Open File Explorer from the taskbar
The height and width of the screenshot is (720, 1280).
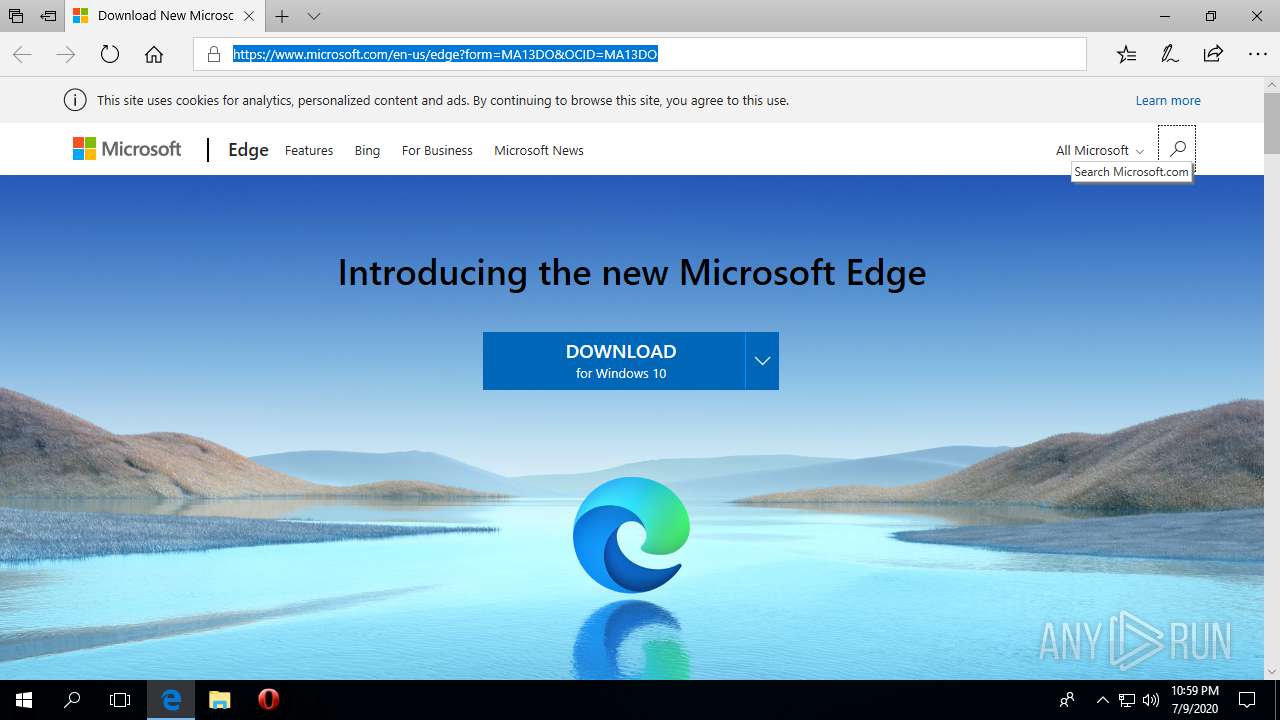click(x=220, y=700)
